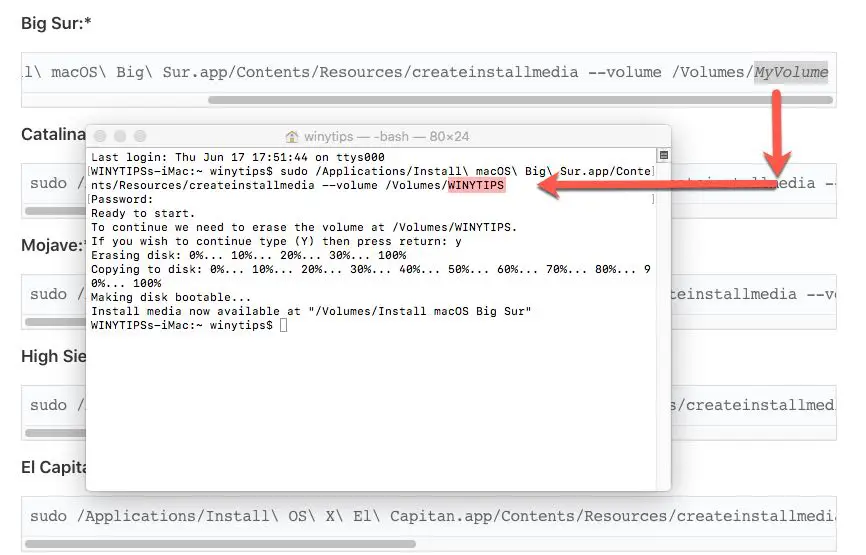The width and height of the screenshot is (866, 555).
Task: Click the High Sierra code block scrollbar
Action: [x=55, y=433]
